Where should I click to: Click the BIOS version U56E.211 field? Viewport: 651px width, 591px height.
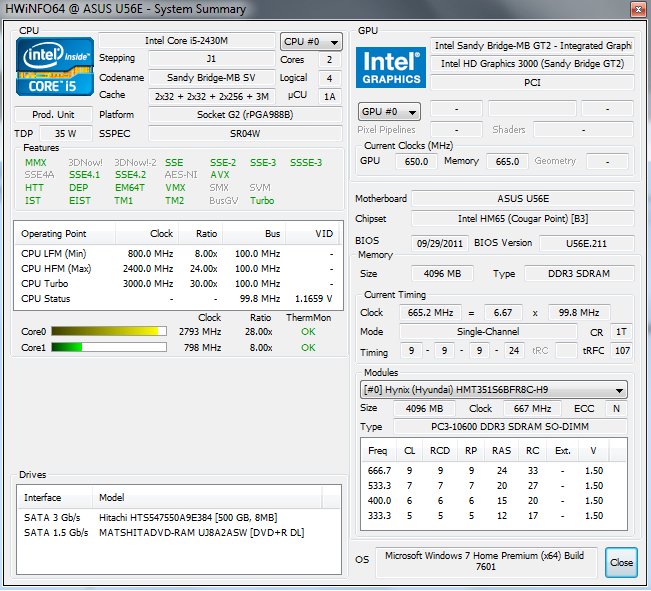[587, 243]
